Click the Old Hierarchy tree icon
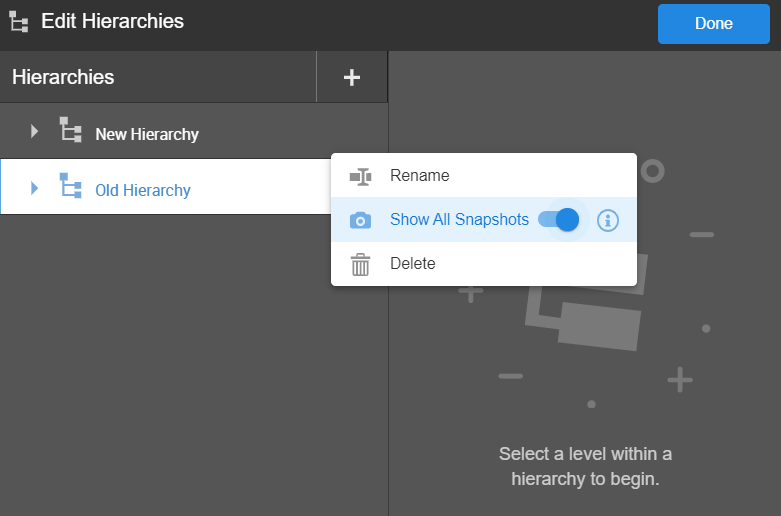This screenshot has width=781, height=516. click(x=71, y=188)
